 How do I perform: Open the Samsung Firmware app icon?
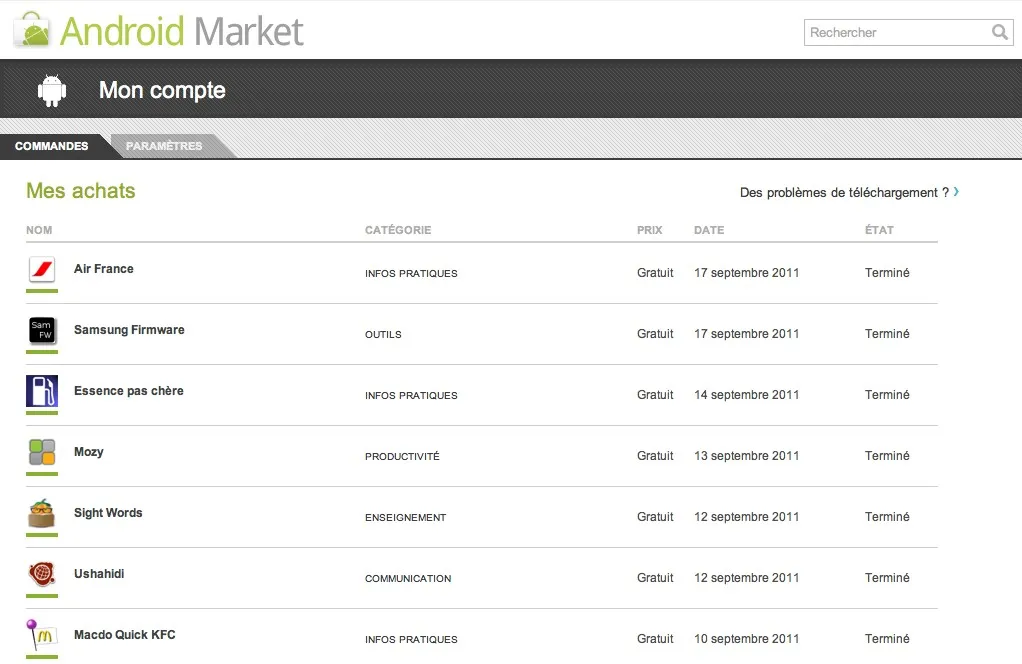[42, 330]
